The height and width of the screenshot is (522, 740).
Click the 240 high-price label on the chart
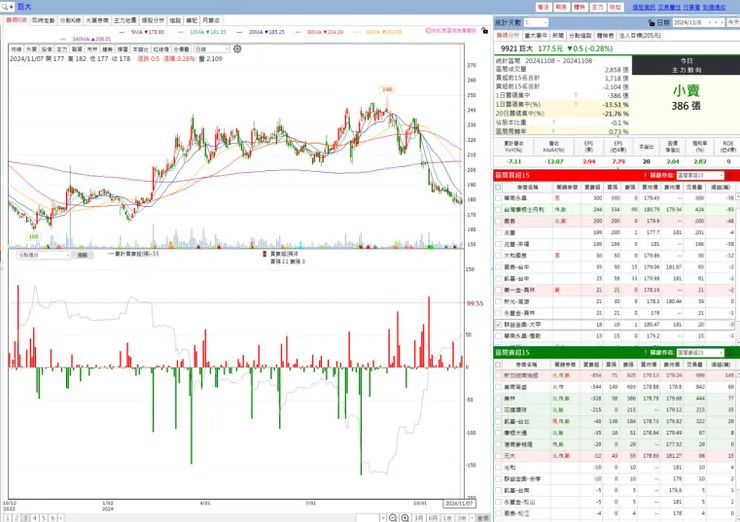pos(387,89)
